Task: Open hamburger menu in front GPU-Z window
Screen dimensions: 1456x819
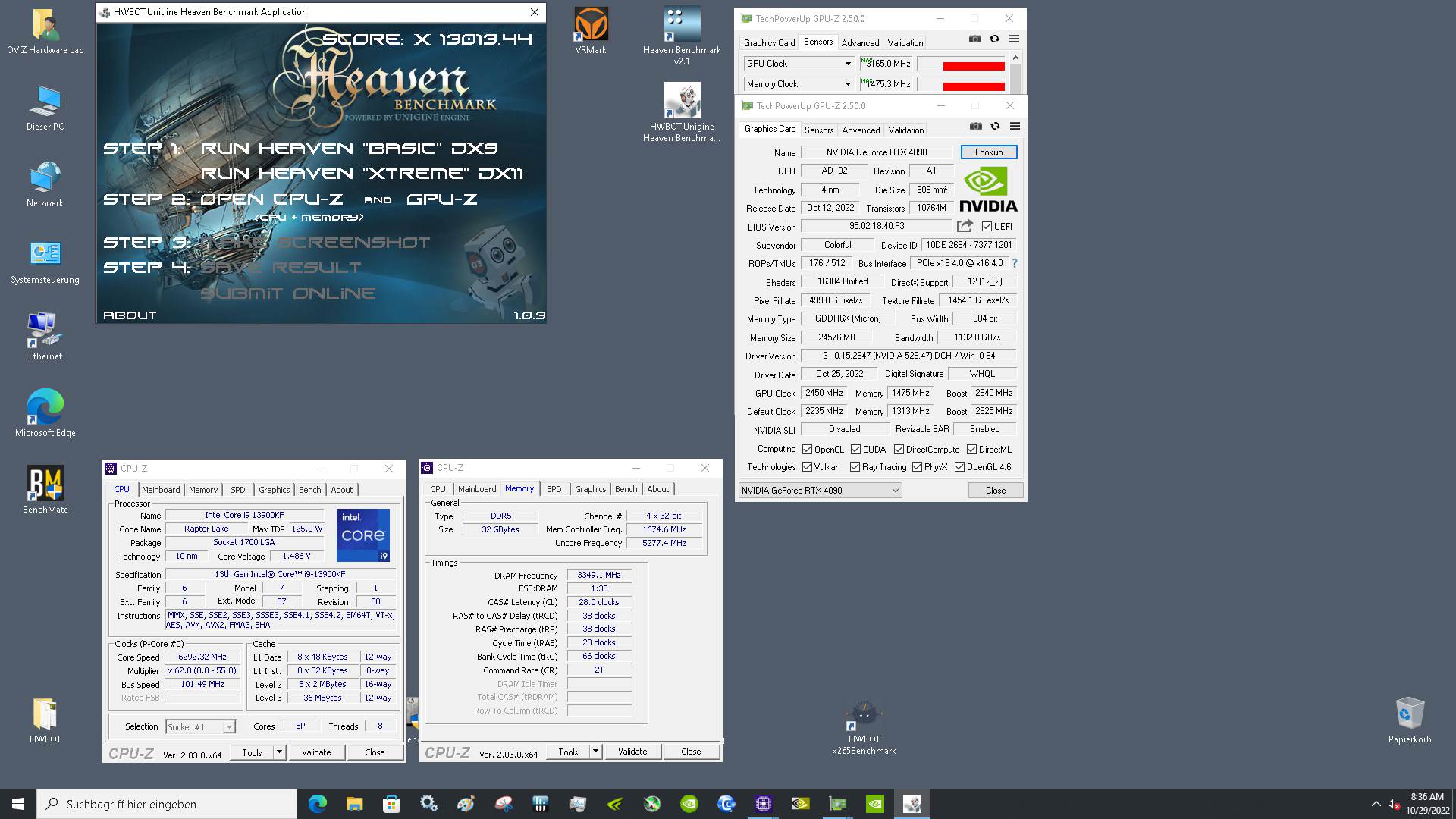Action: click(1015, 127)
